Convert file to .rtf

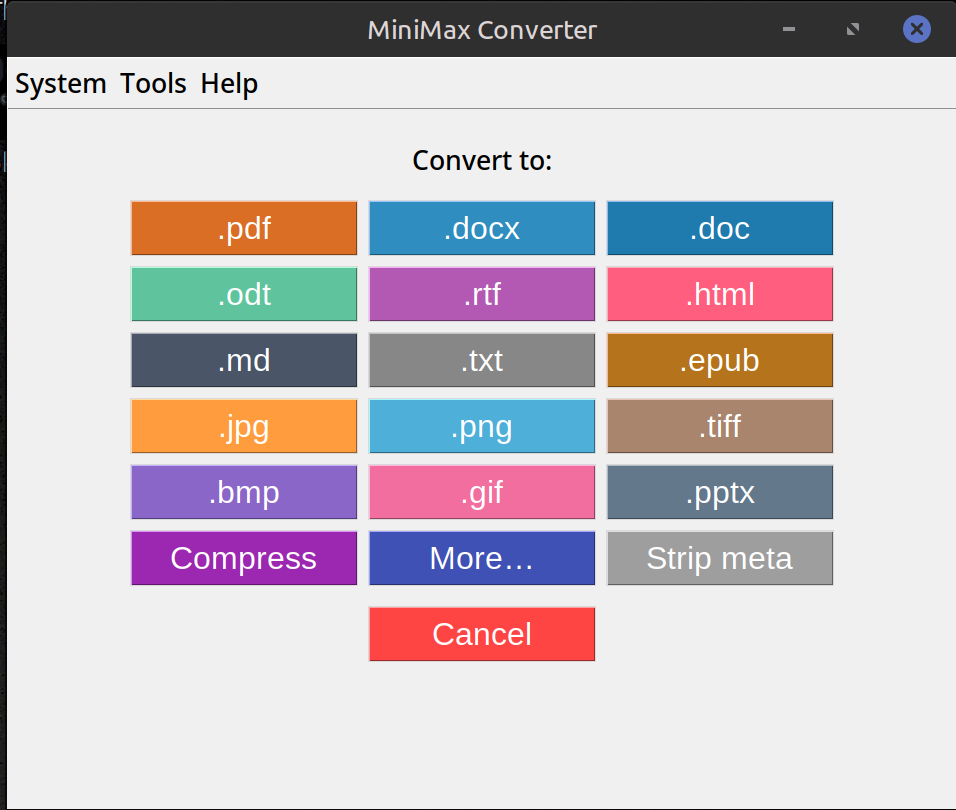pyautogui.click(x=482, y=294)
